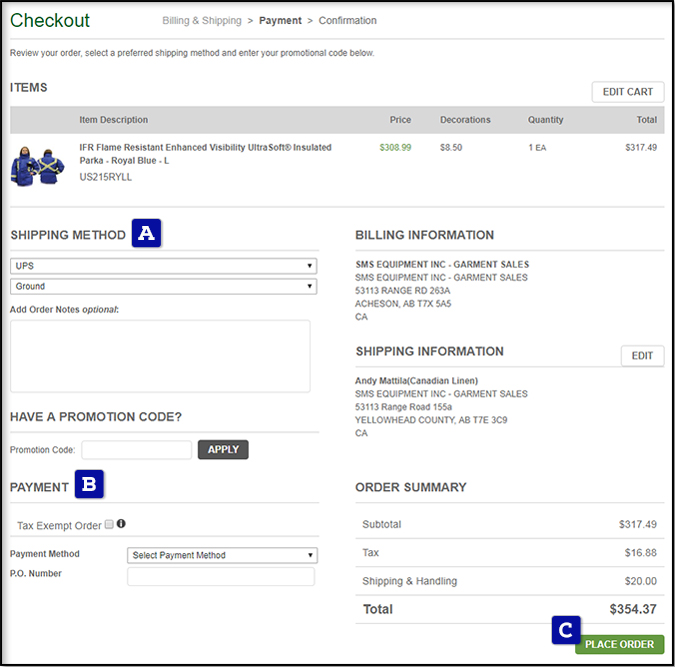The width and height of the screenshot is (675, 667).
Task: Click into the Promotion Code field
Action: 137,450
